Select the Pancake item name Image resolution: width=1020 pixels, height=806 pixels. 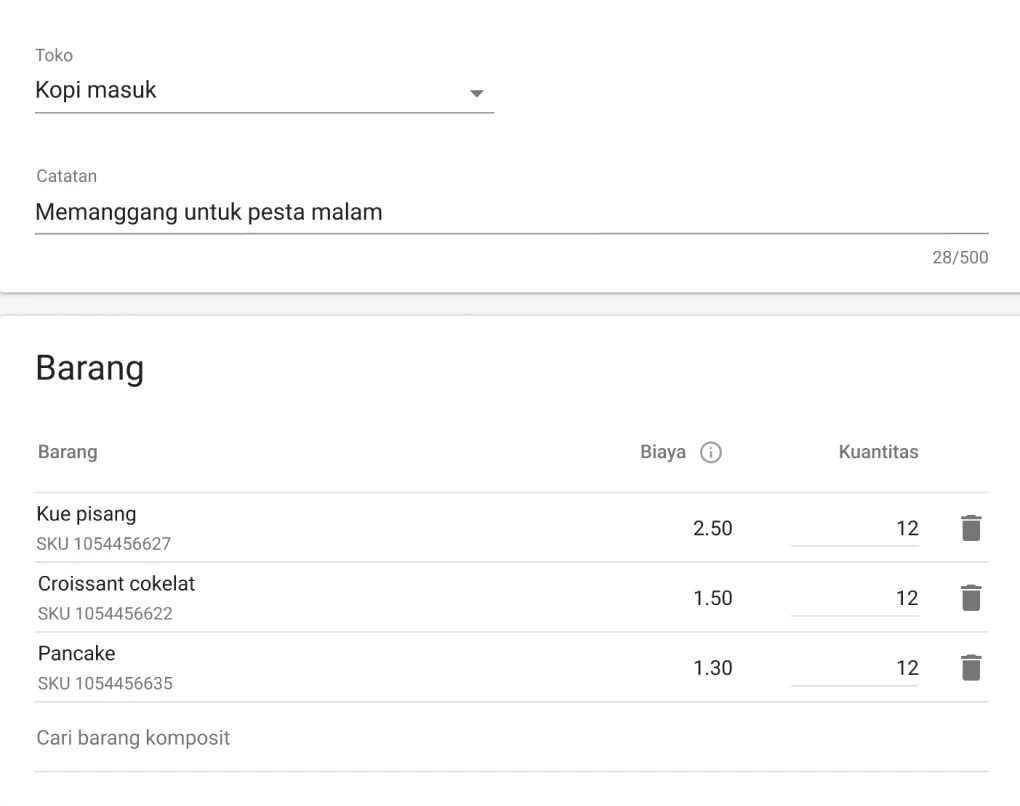pyautogui.click(x=76, y=654)
